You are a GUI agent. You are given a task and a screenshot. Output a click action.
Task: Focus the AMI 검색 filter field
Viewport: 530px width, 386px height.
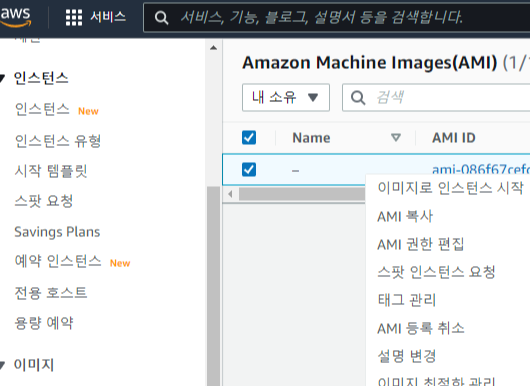(436, 97)
